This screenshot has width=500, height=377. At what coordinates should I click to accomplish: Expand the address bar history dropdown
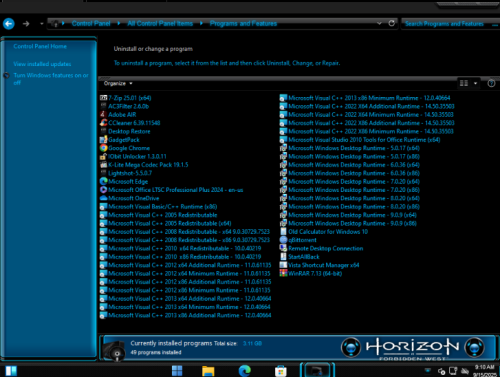point(379,23)
